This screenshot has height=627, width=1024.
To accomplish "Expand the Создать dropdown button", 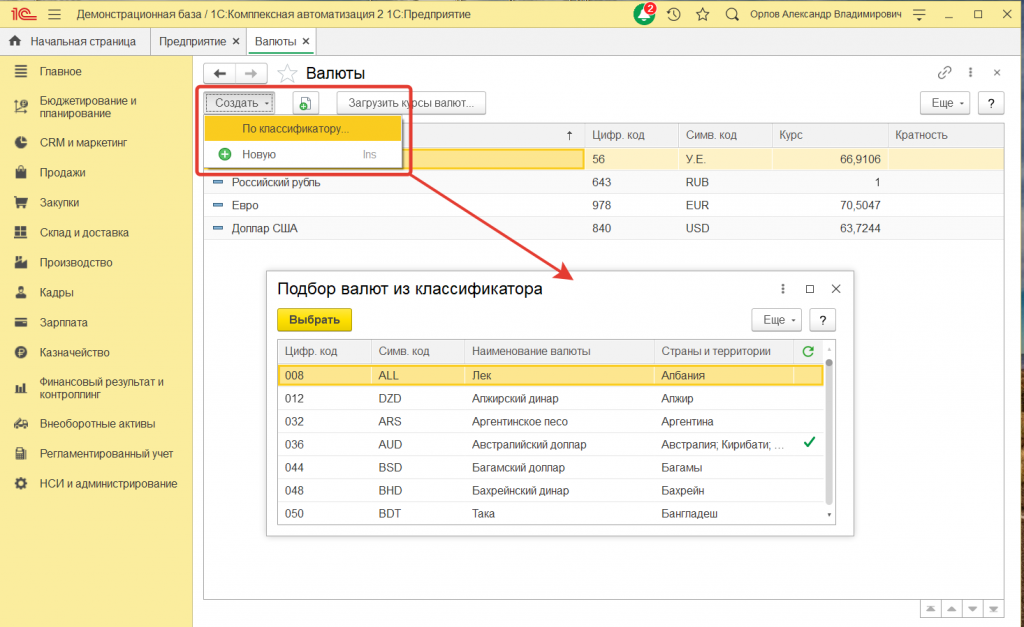I will [x=239, y=103].
